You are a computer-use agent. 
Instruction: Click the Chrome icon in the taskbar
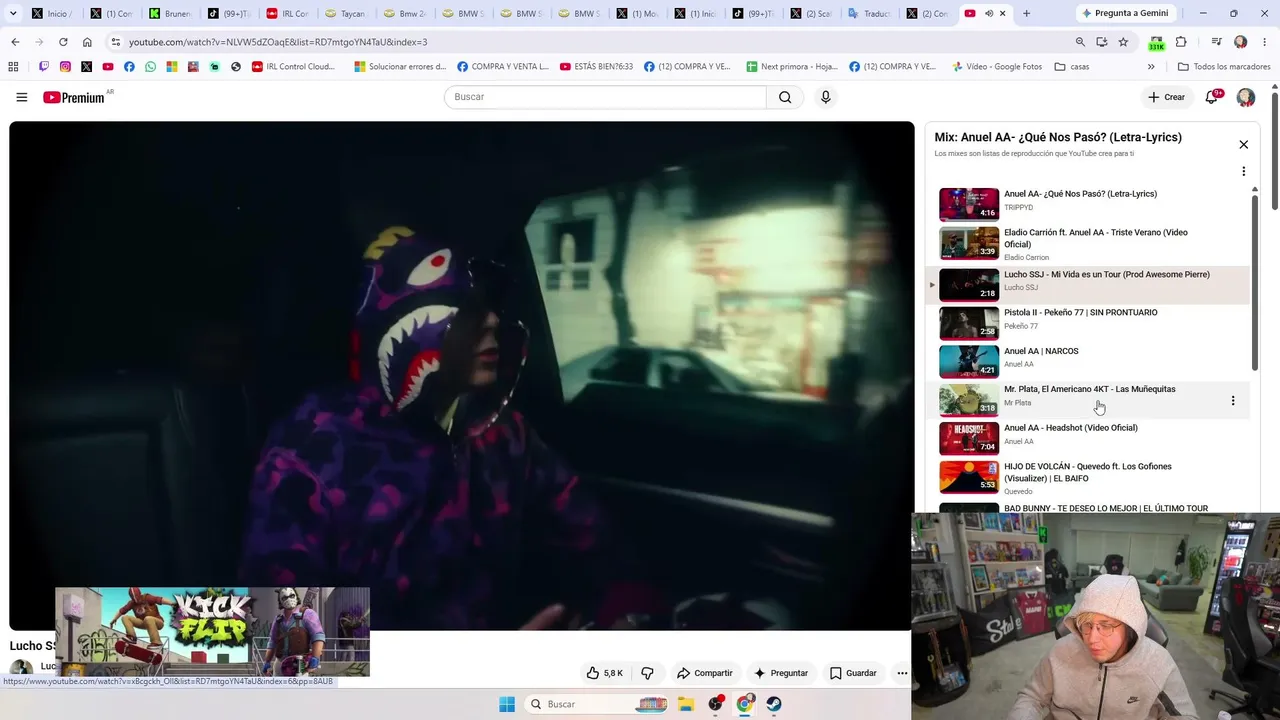coord(745,704)
